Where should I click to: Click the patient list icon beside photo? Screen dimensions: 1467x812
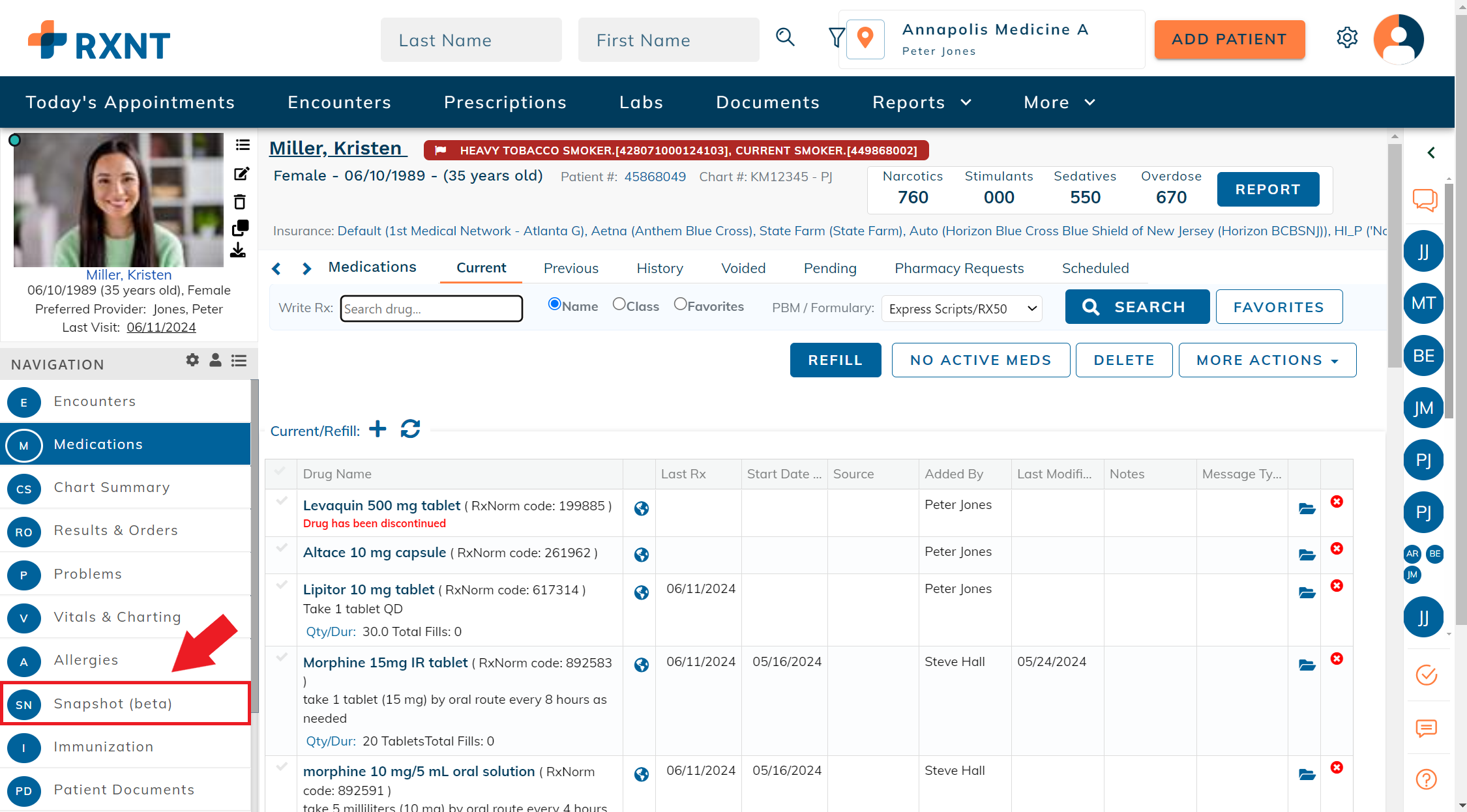tap(243, 145)
